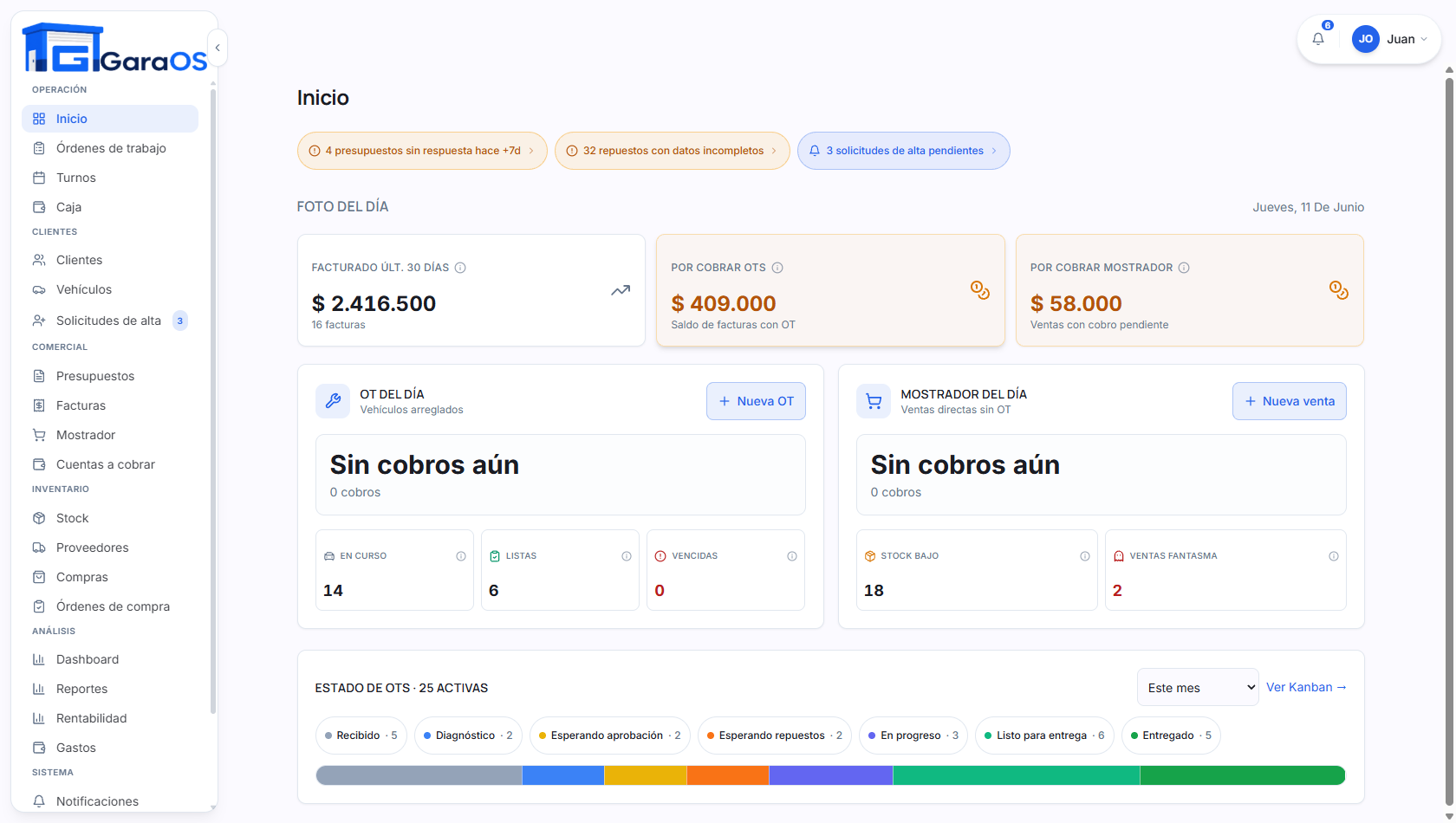Open 4 presupuestos sin respuesta alert

(422, 151)
